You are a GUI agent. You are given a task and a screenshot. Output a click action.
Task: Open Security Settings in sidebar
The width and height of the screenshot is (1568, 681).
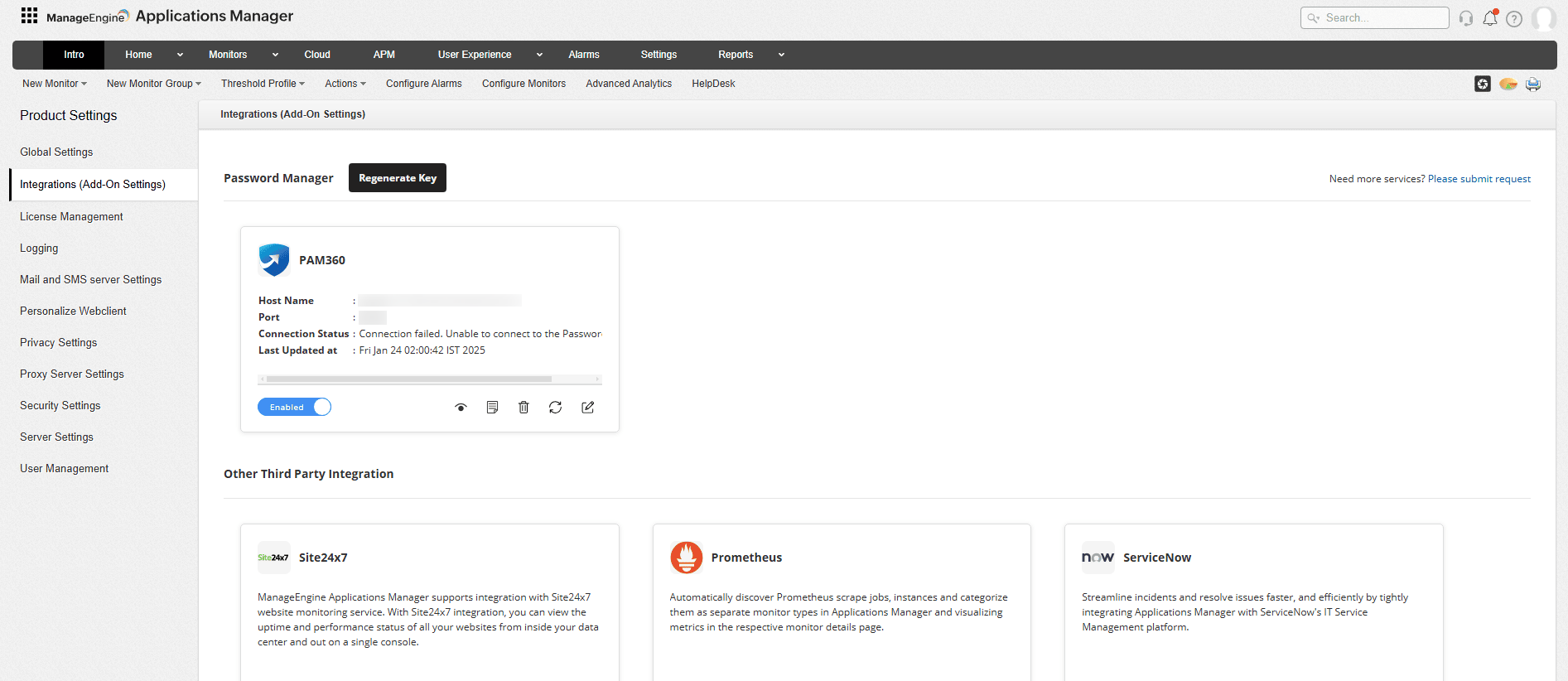[x=60, y=406]
